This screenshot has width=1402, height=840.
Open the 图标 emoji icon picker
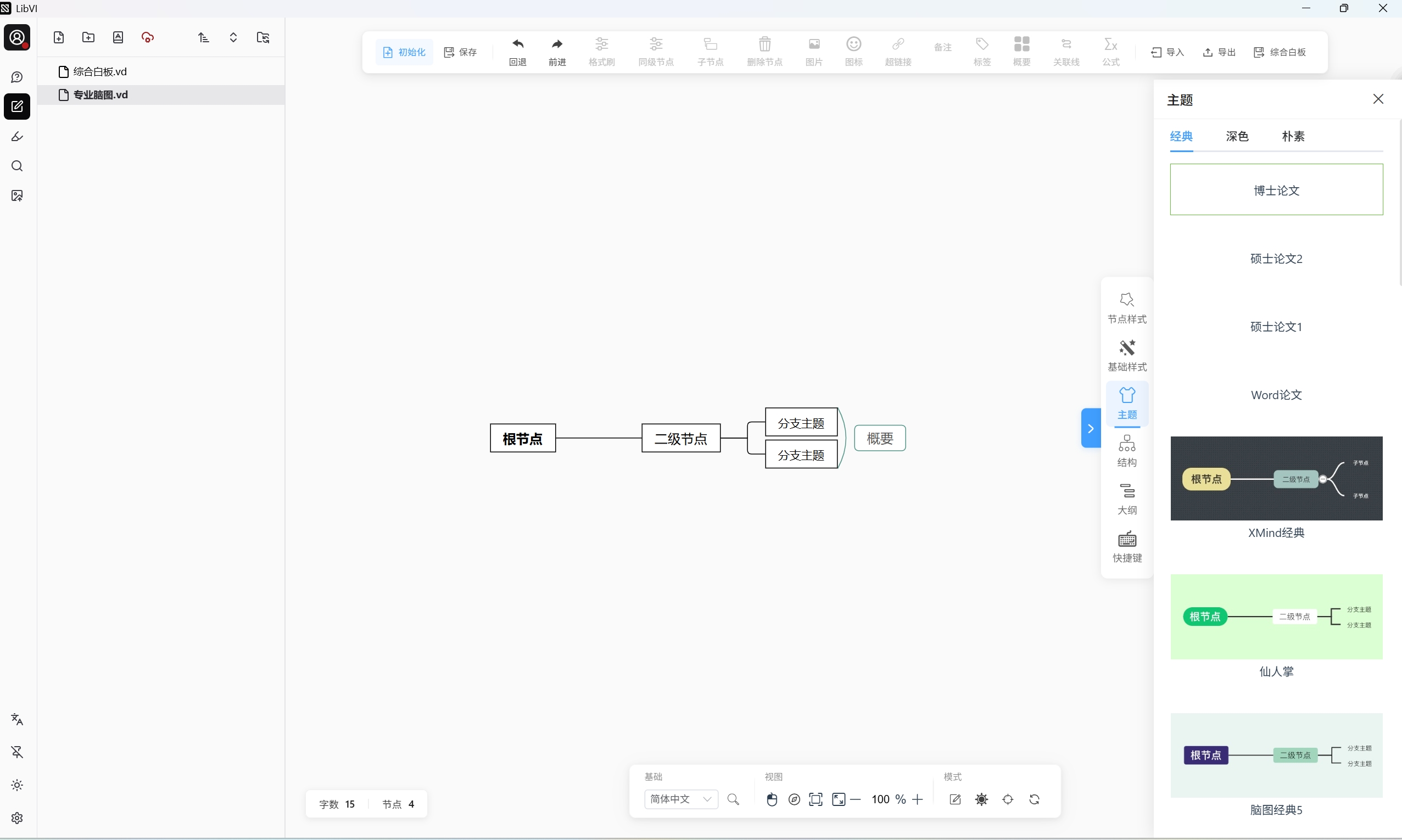point(853,52)
